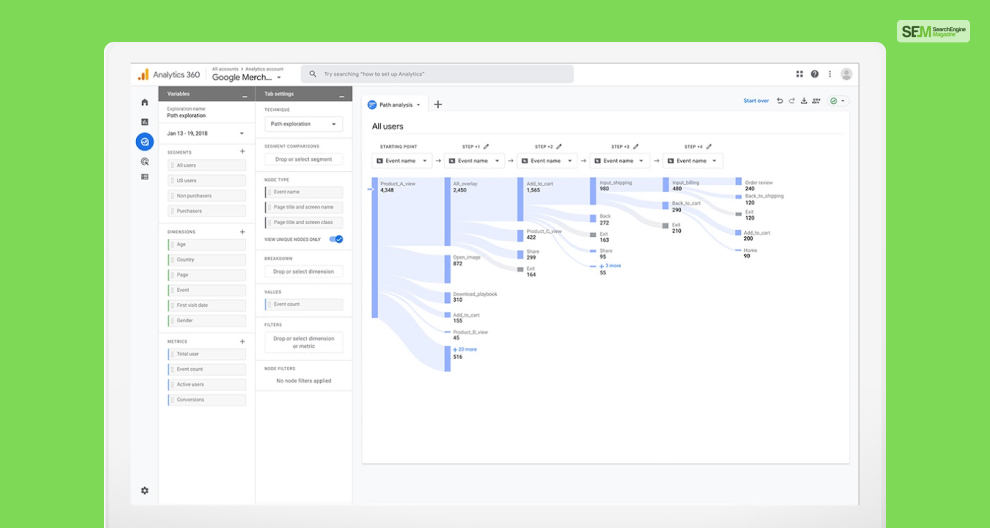Select the All users segment
This screenshot has width=990, height=528.
coord(206,165)
